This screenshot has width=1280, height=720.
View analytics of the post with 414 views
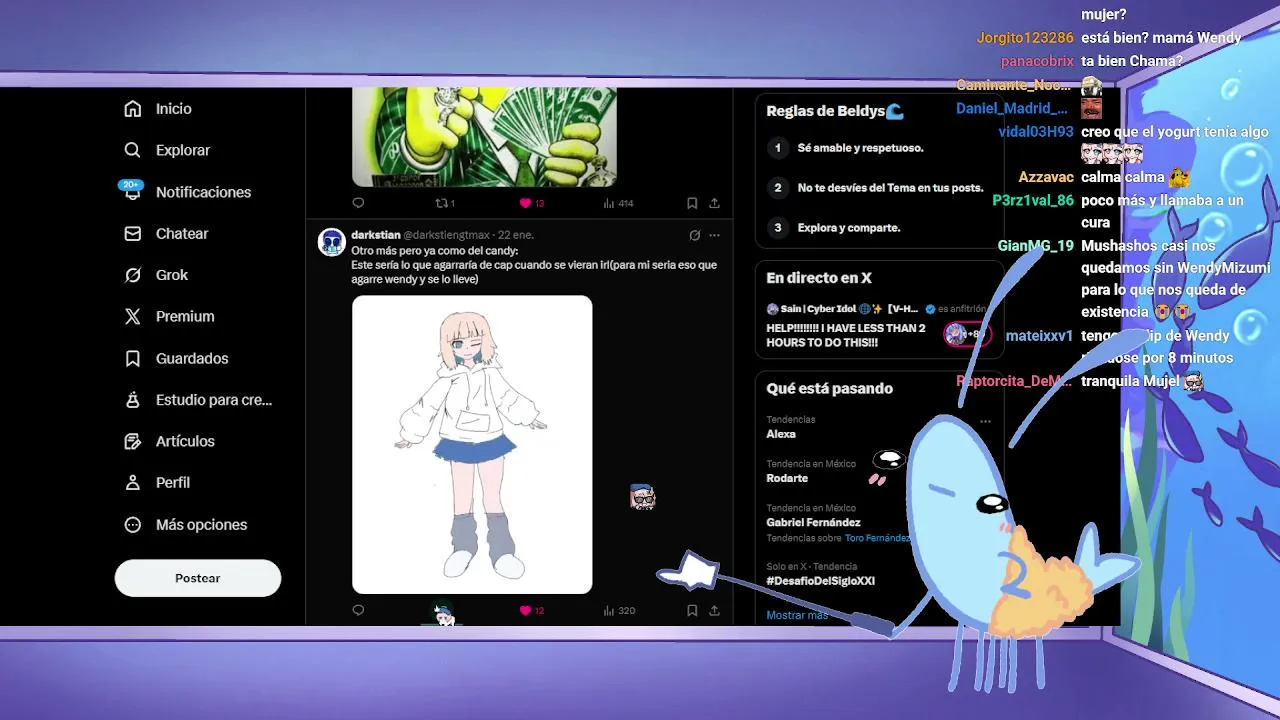(x=618, y=203)
